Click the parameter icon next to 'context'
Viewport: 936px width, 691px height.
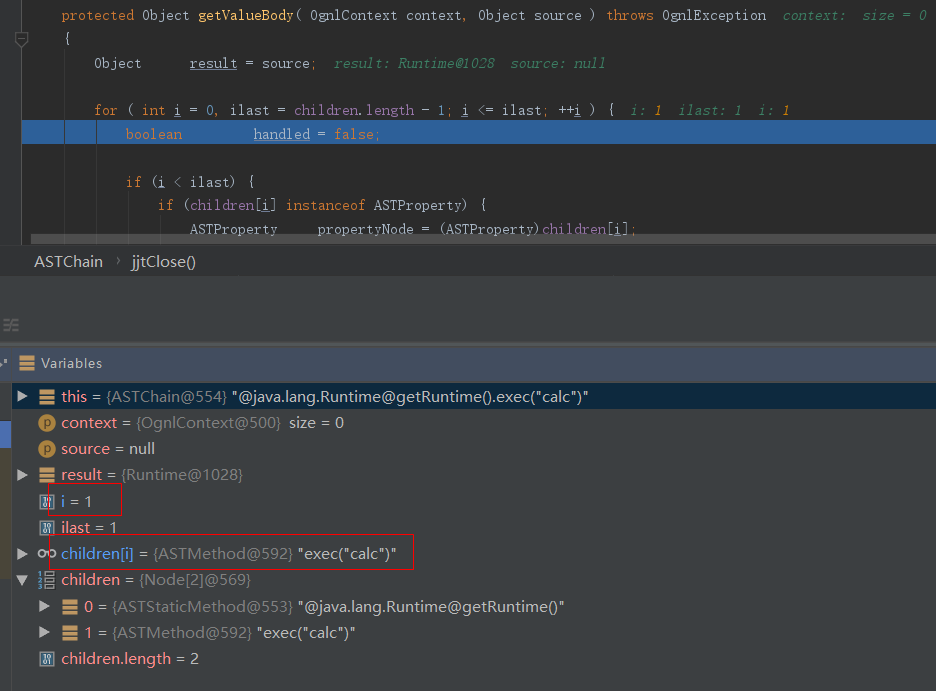click(x=46, y=423)
